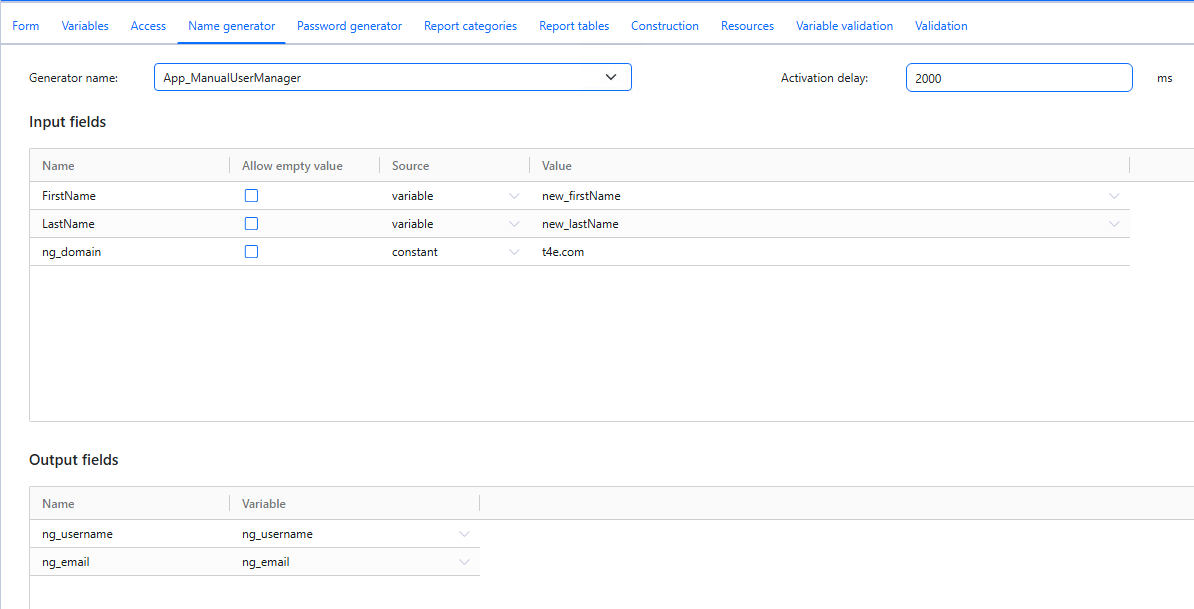The image size is (1194, 609).
Task: Switch to the Variables tab
Action: click(x=85, y=26)
